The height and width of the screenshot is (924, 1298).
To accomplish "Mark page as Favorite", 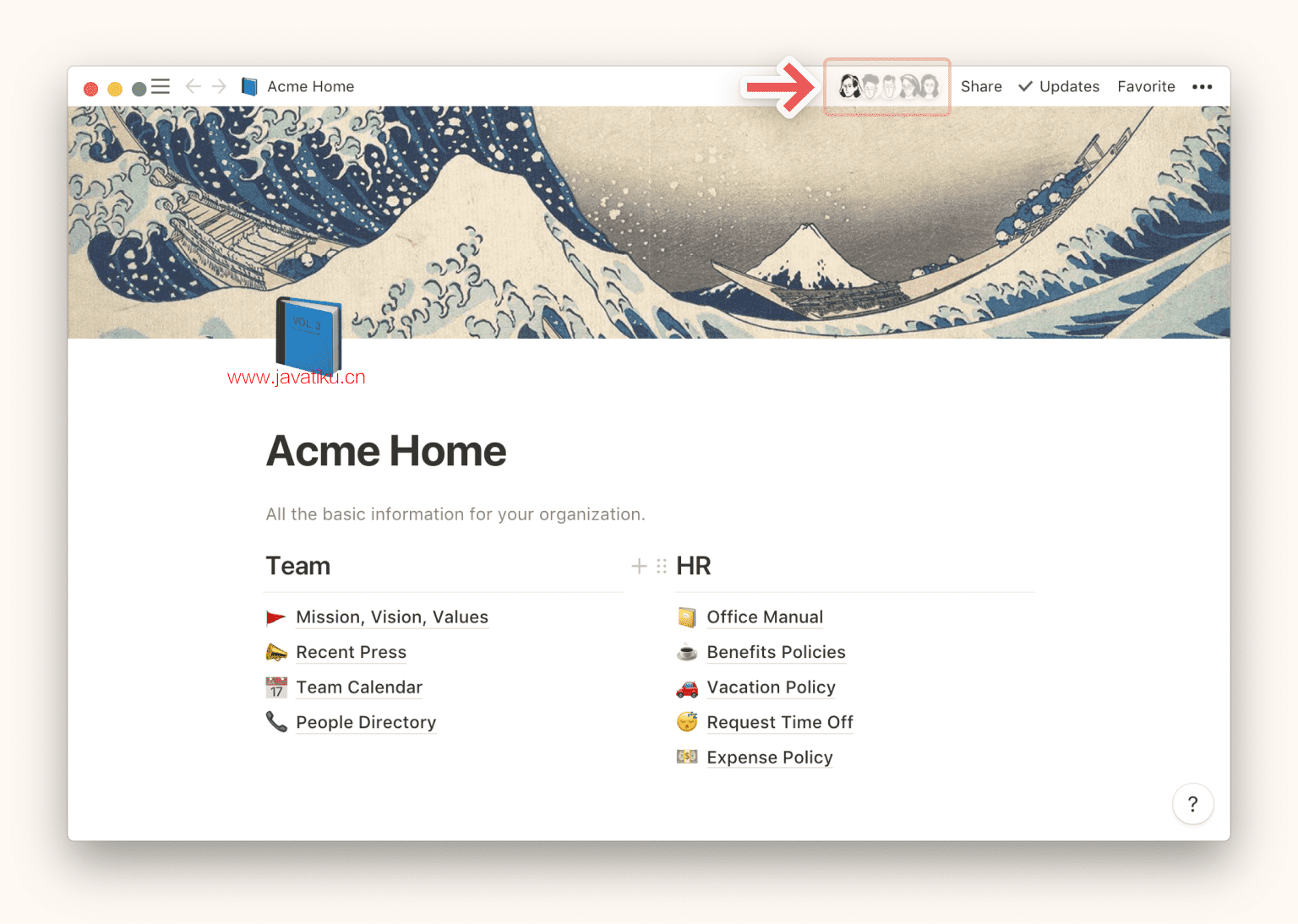I will pyautogui.click(x=1146, y=86).
